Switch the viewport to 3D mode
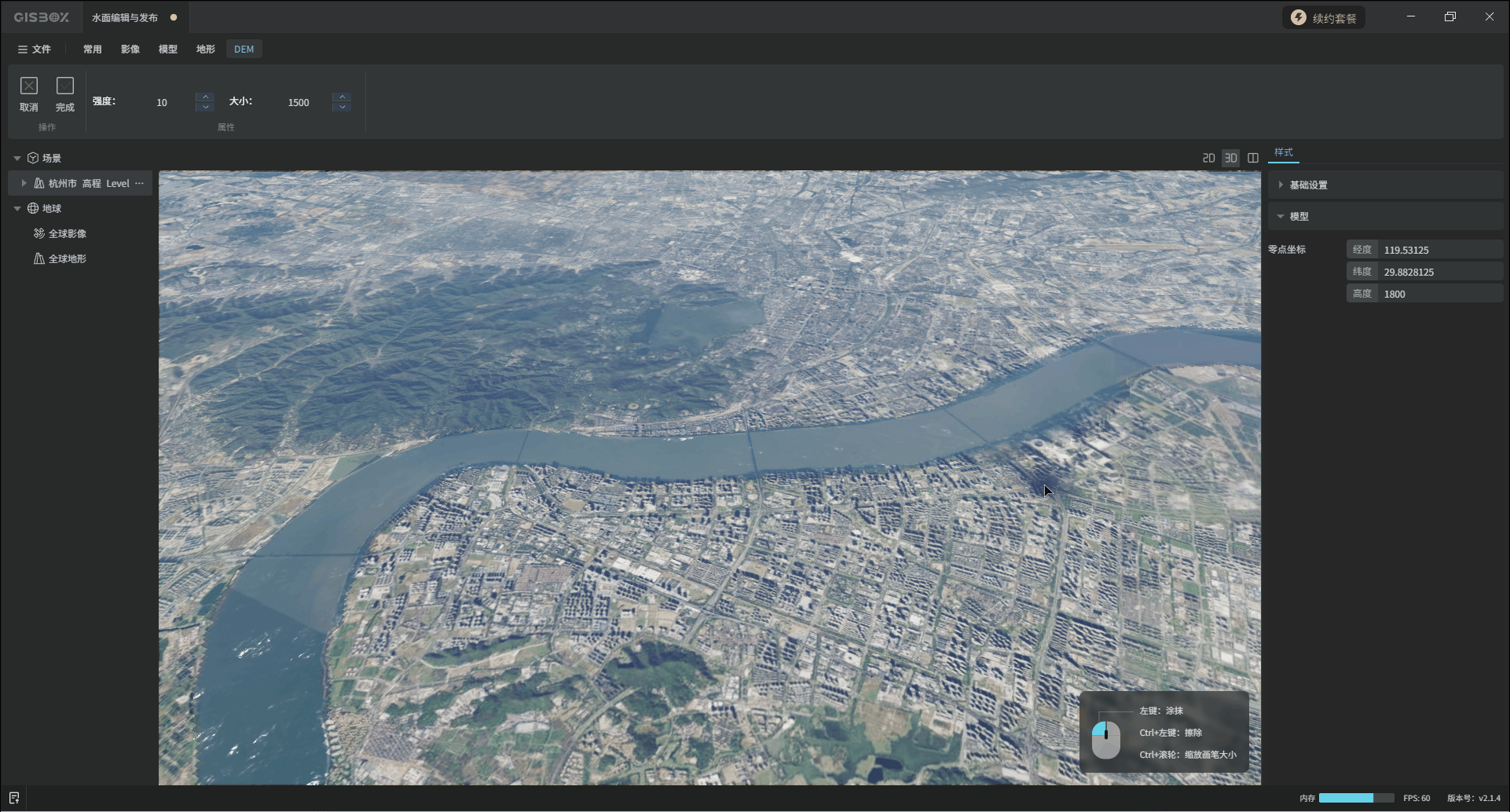1510x812 pixels. (x=1230, y=158)
